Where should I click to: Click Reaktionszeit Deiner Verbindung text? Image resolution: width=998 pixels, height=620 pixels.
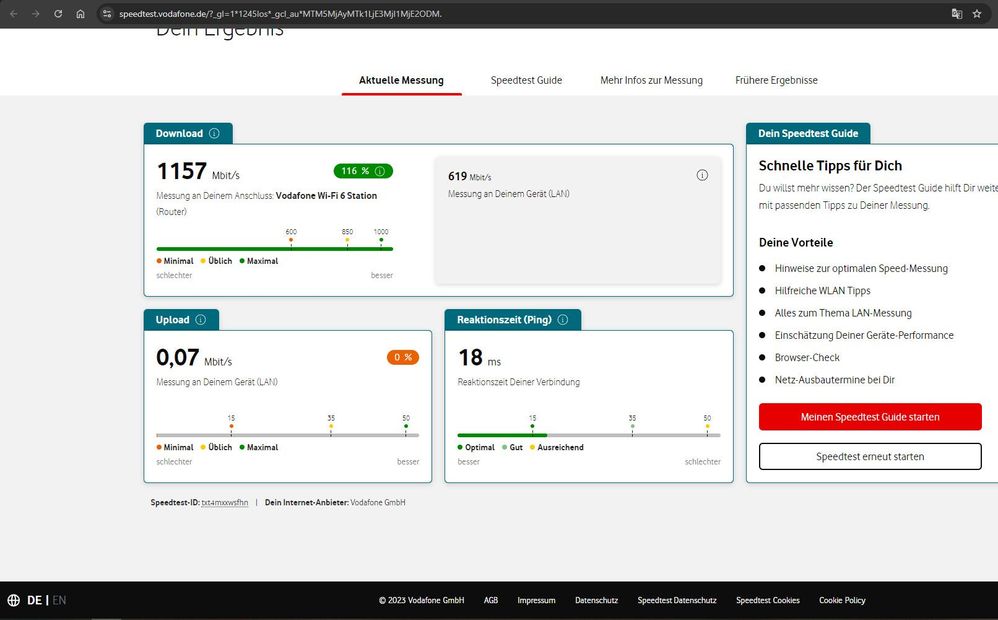click(518, 382)
